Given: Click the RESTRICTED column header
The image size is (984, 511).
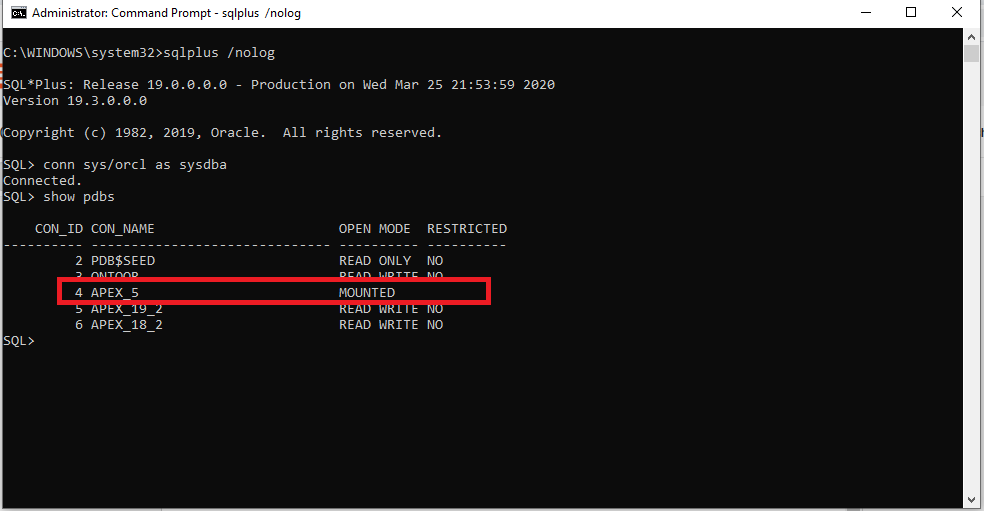Looking at the screenshot, I should 466,229.
